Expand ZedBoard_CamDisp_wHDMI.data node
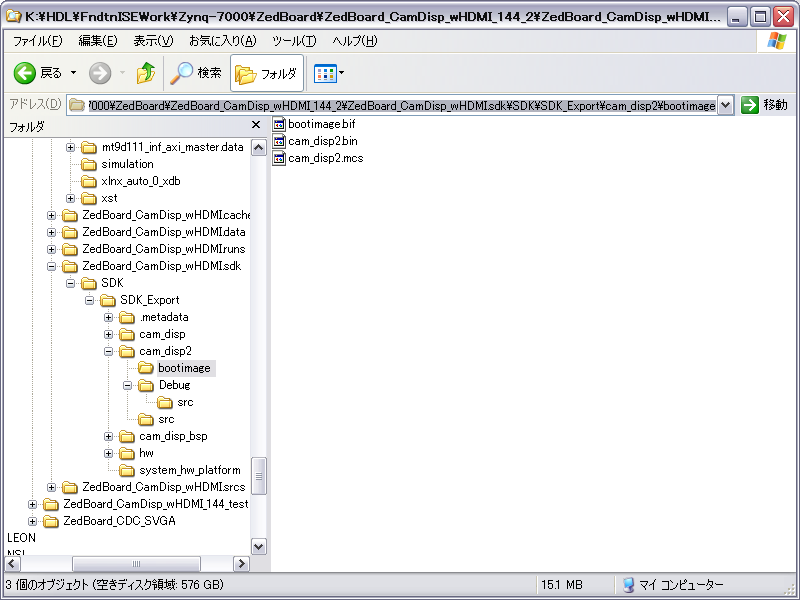This screenshot has height=600, width=800. pyautogui.click(x=52, y=232)
